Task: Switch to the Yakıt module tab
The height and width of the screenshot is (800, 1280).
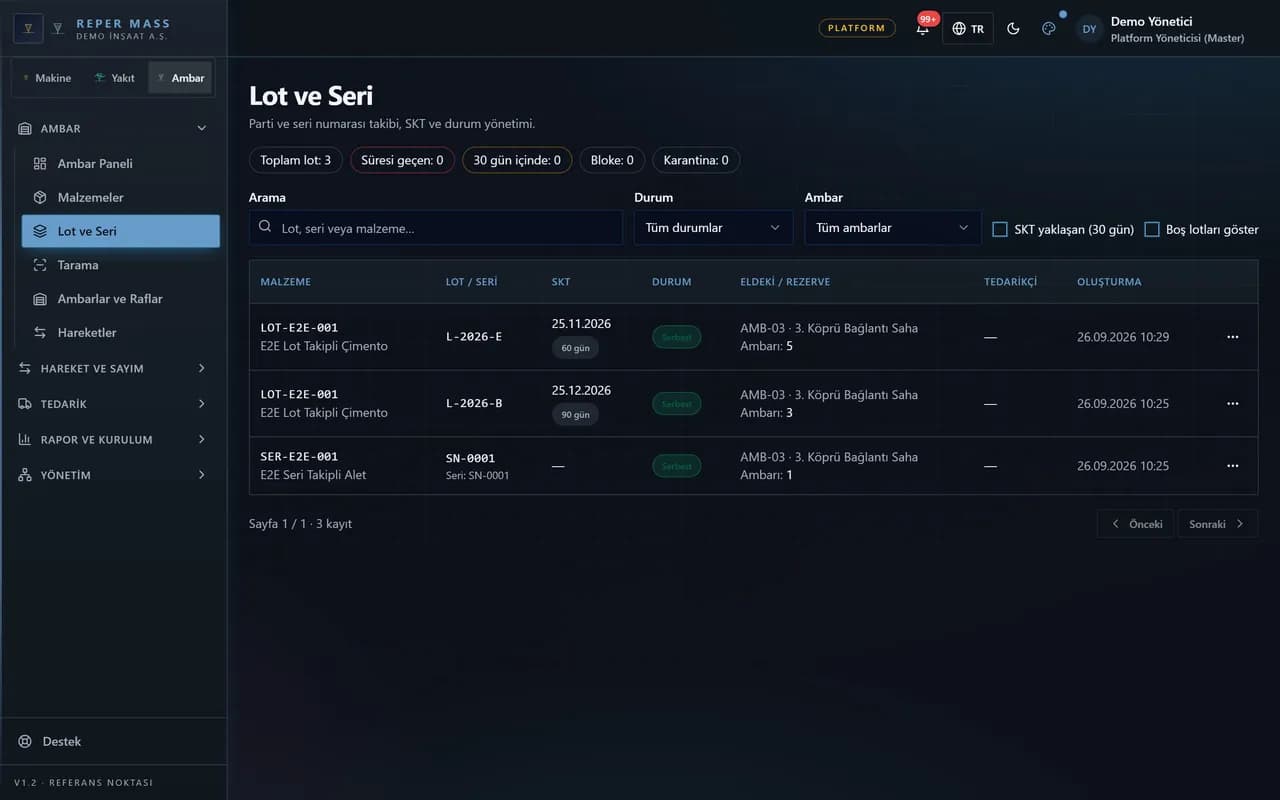Action: 114,78
